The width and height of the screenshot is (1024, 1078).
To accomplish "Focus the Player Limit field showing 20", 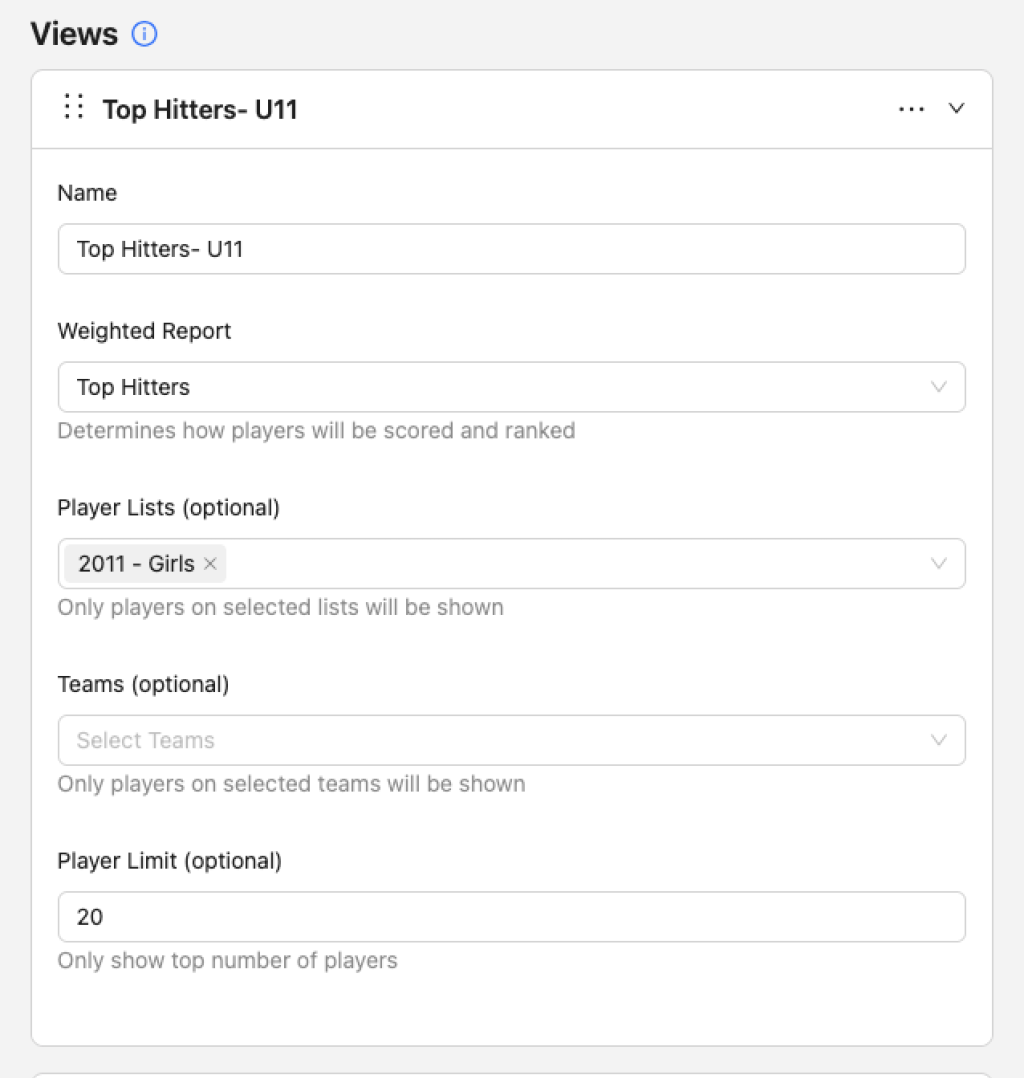I will point(511,917).
